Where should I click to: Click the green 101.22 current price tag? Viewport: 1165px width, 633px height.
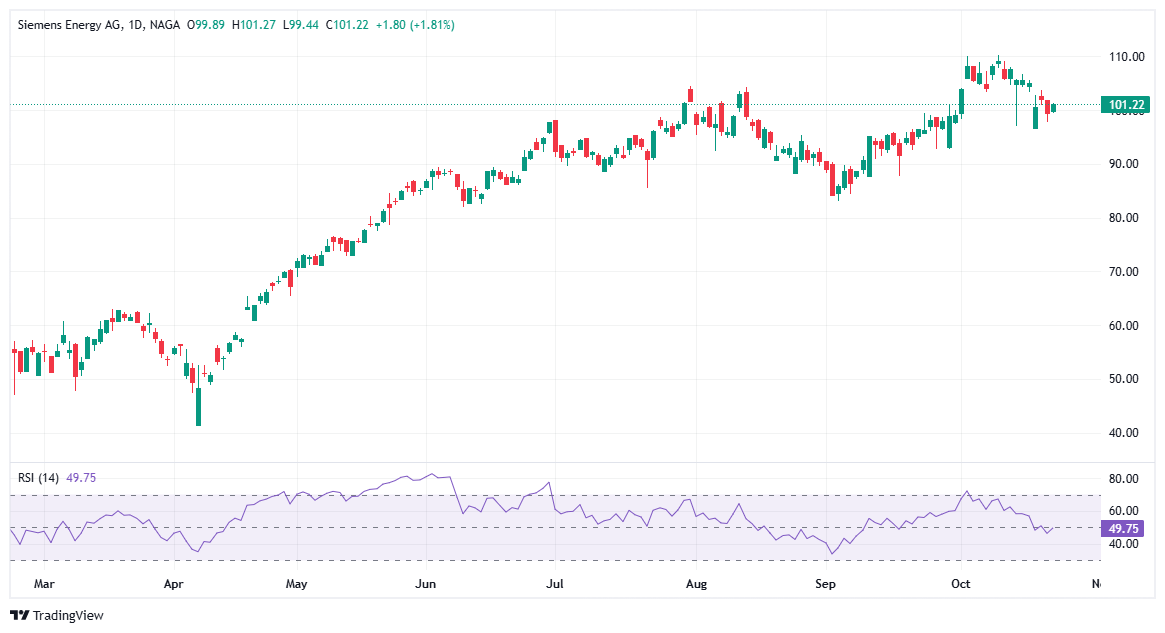[1124, 105]
